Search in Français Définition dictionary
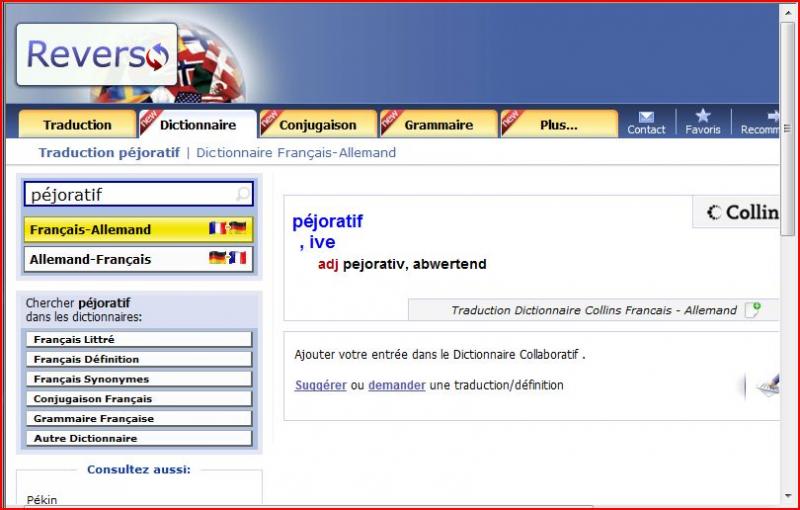The height and width of the screenshot is (510, 800). pos(139,359)
